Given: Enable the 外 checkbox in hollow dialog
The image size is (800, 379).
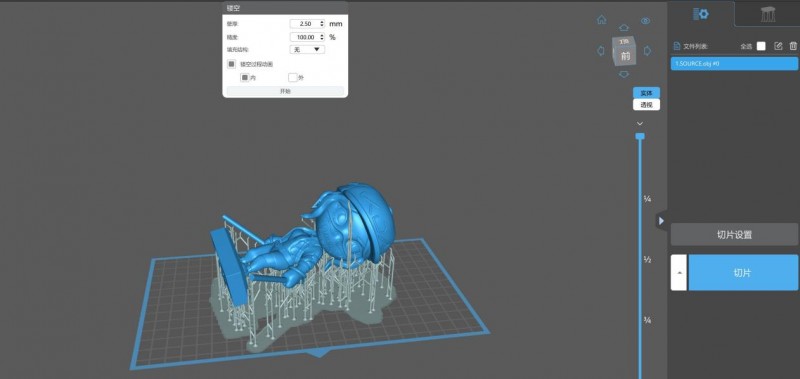Looking at the screenshot, I should [292, 78].
